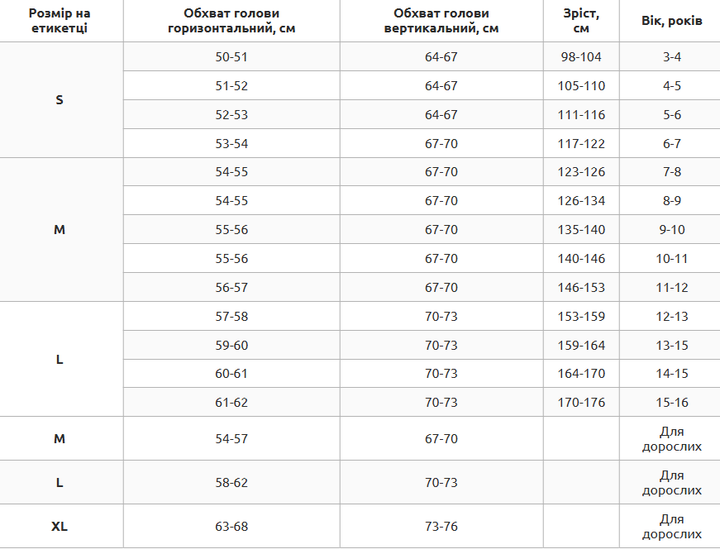Click the 'Обхват голови вертикальний, см' header
The height and width of the screenshot is (550, 720).
pyautogui.click(x=441, y=21)
